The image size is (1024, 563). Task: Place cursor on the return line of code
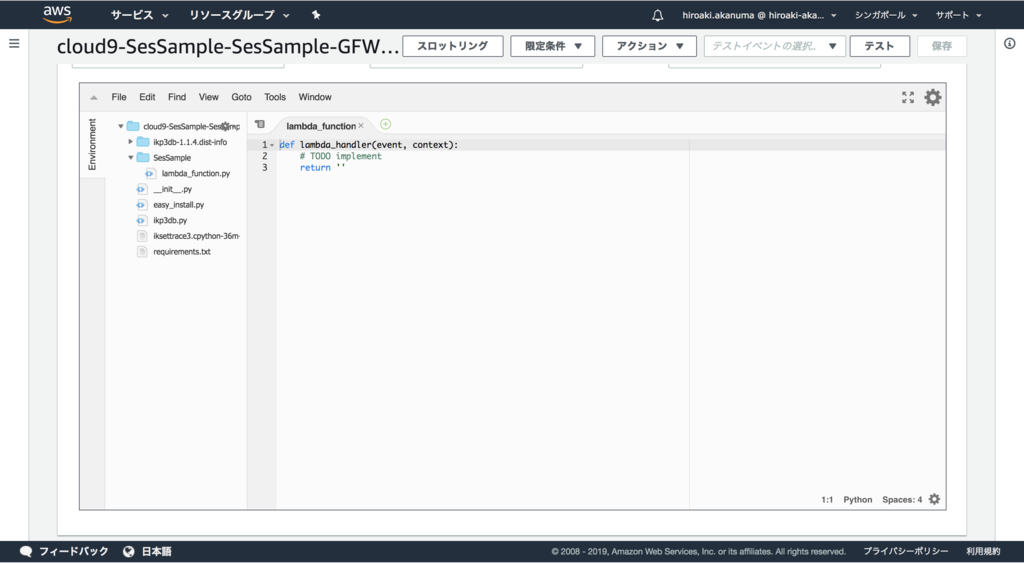tap(323, 168)
